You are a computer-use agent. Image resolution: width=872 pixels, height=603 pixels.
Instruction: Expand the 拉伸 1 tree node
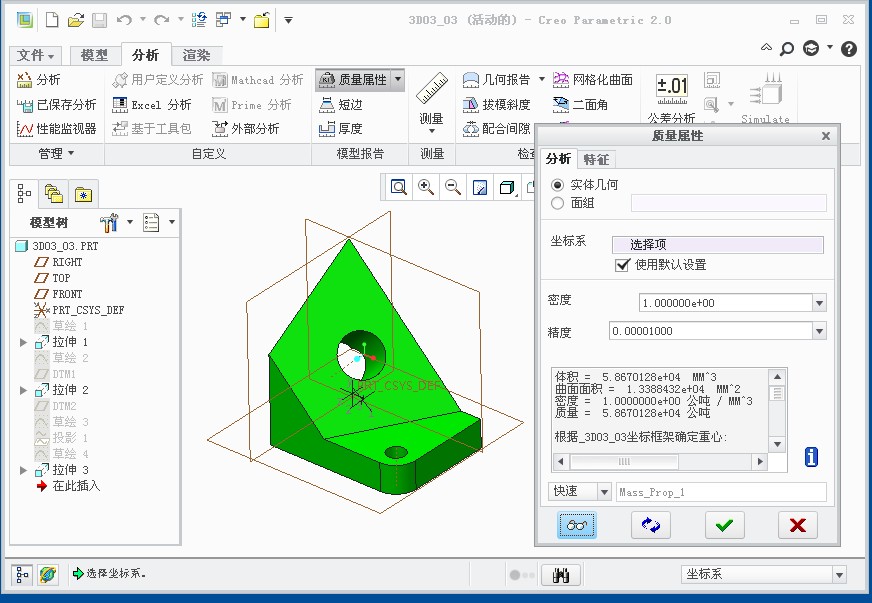tap(24, 342)
